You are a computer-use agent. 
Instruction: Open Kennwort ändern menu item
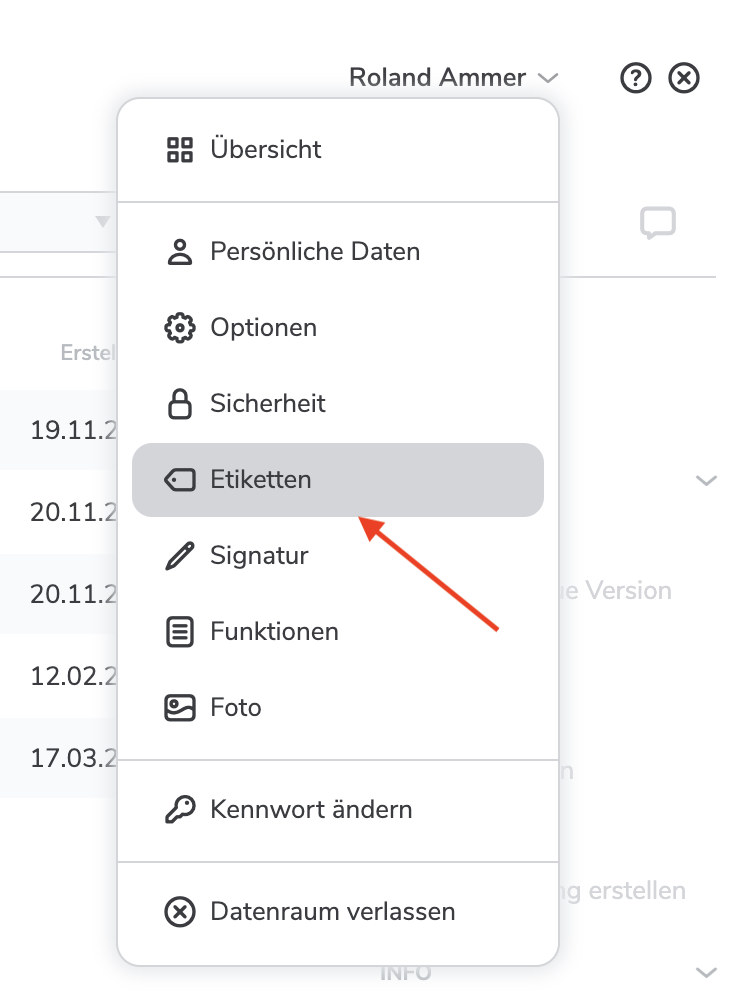(x=311, y=810)
